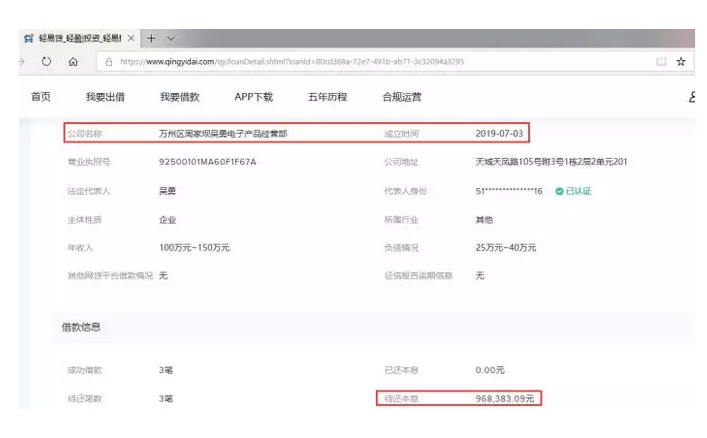This screenshot has height=438, width=707.
Task: Click masked ID number starting with 51
Action: coord(509,191)
